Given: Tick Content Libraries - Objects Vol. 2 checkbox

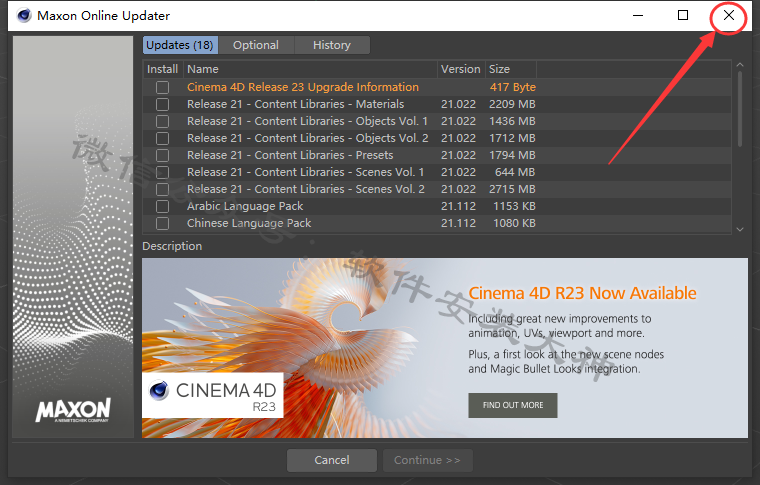Looking at the screenshot, I should [x=162, y=138].
